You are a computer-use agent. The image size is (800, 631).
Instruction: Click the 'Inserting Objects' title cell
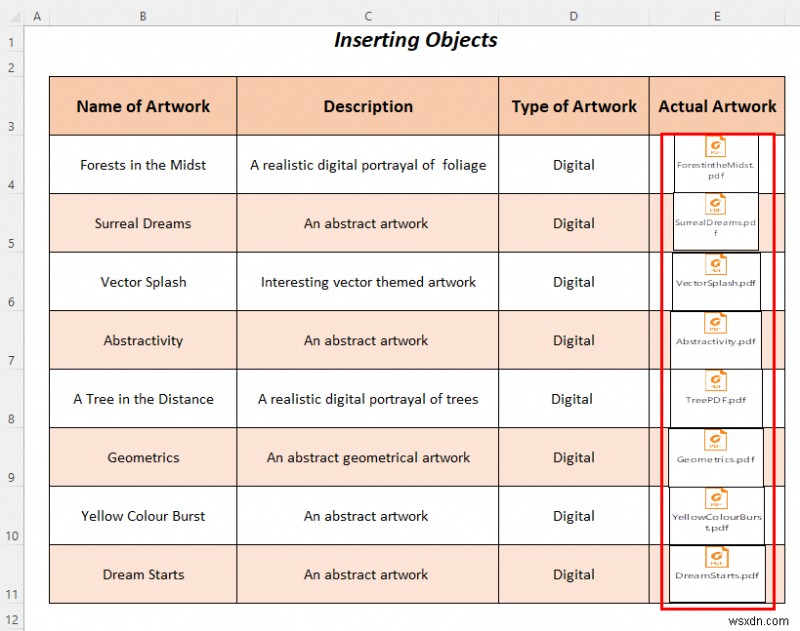[x=416, y=40]
